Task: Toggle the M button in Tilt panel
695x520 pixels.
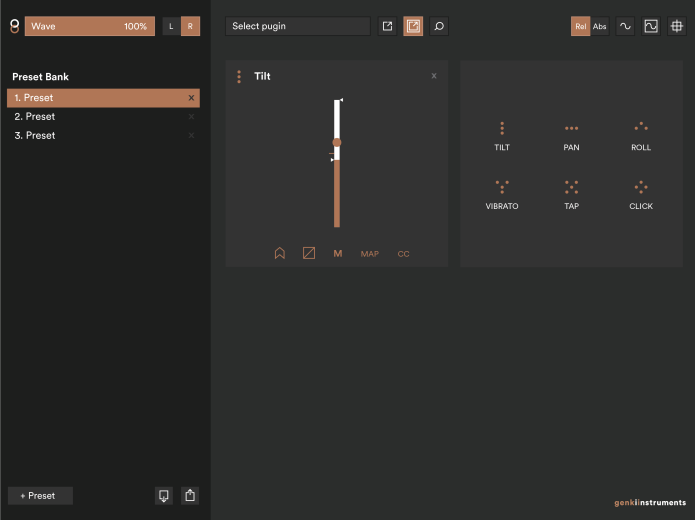Action: (x=337, y=254)
